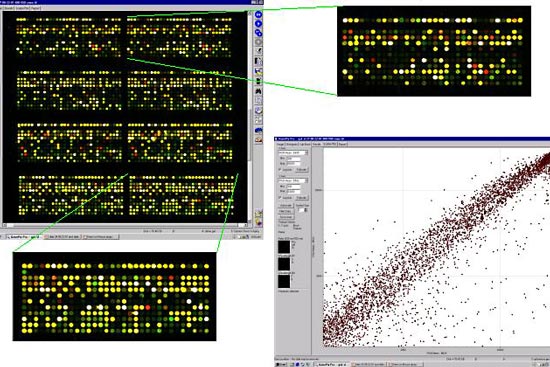Viewport: 550px width, 367px height.
Task: Click the topmost of three stacked buttons below Y Axis
Action: tap(286, 205)
